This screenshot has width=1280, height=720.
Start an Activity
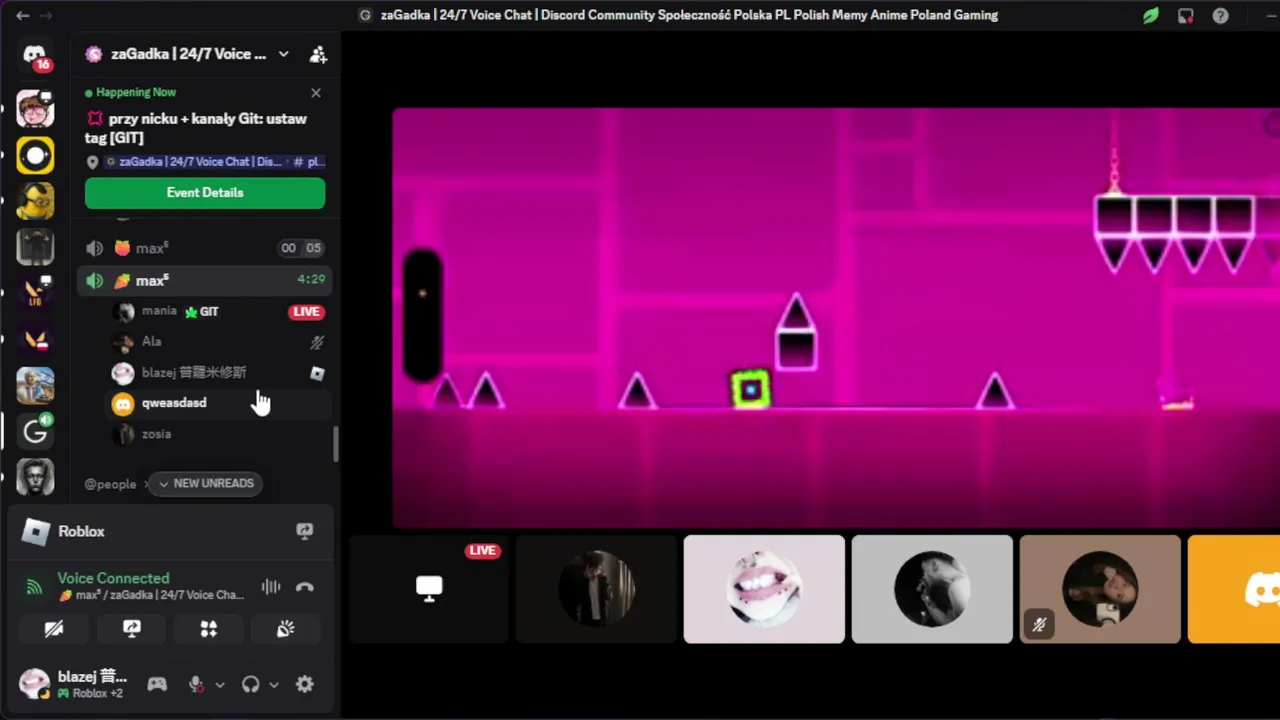tap(208, 629)
